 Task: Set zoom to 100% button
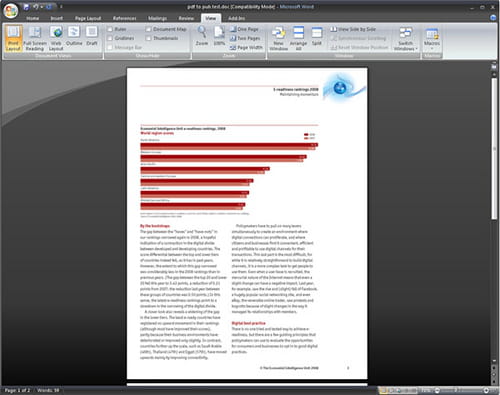219,36
